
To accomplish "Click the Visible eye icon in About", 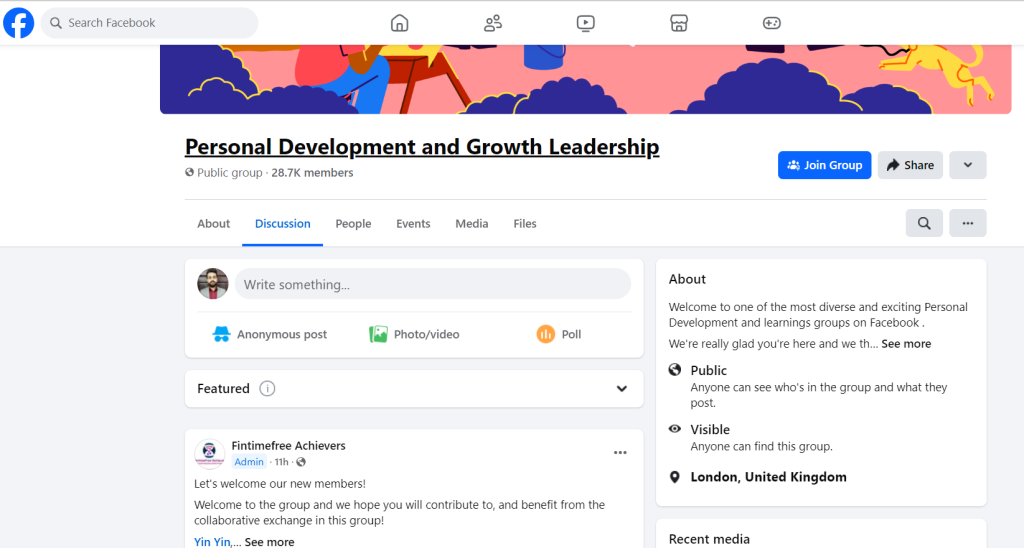I will 675,429.
